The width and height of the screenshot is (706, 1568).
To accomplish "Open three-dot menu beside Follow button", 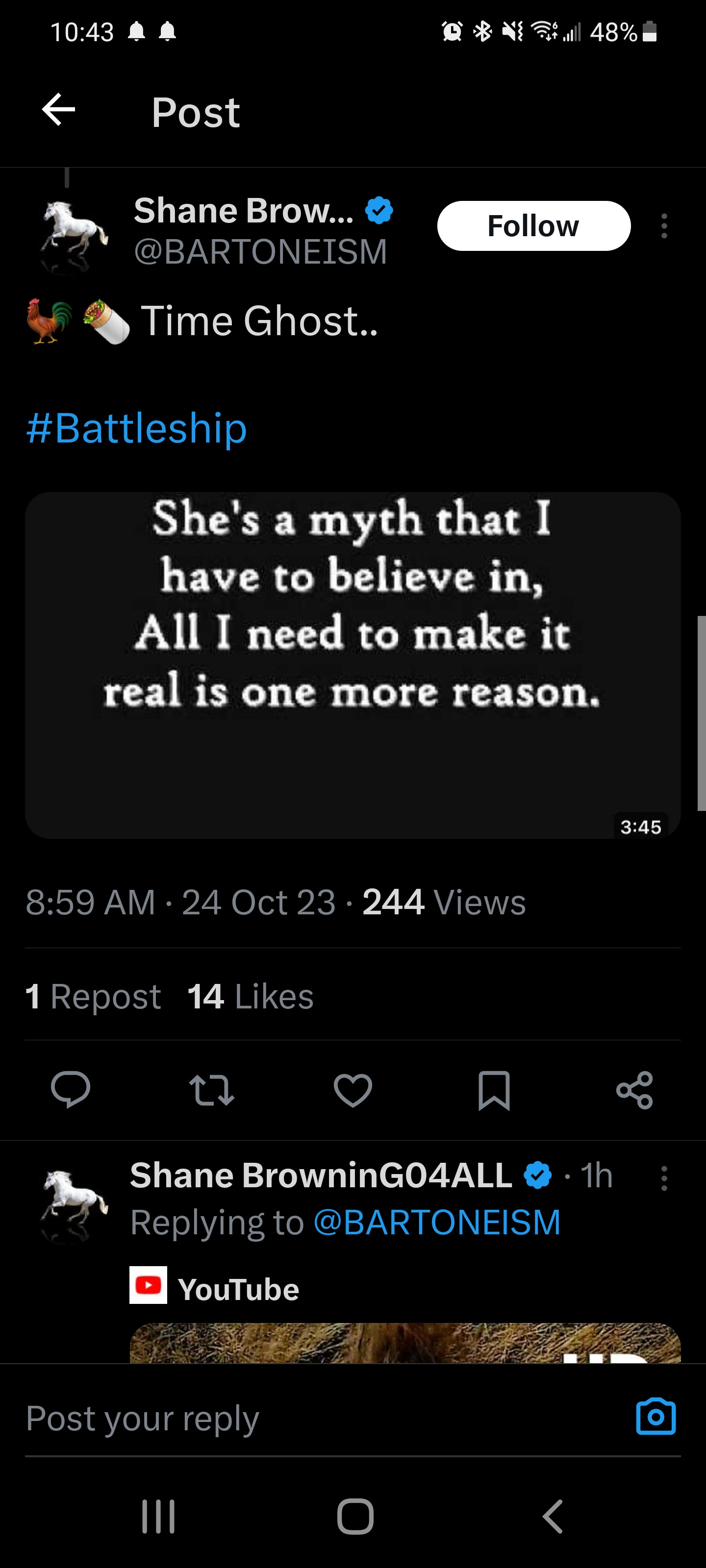I will pos(664,226).
